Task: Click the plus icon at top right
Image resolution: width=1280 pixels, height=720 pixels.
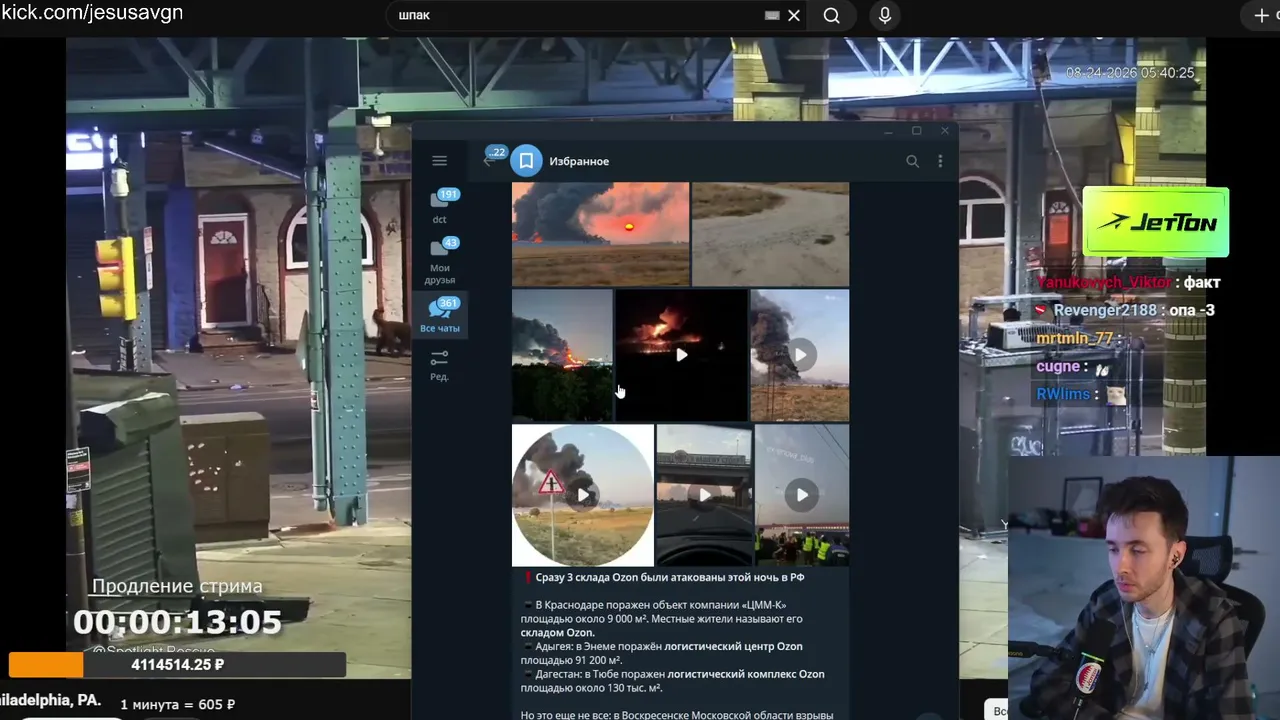Action: click(x=1261, y=16)
